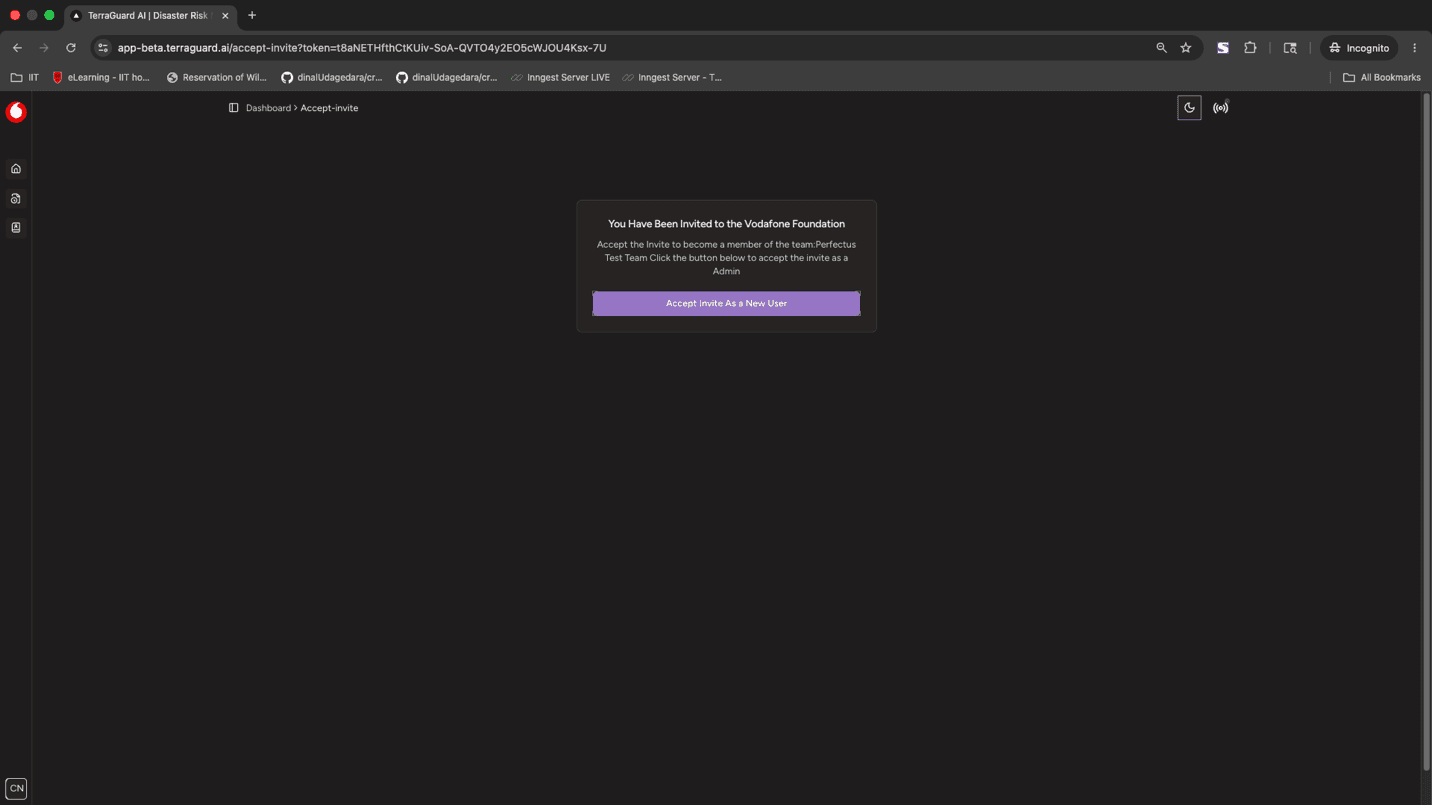
Task: Open the eLearning - IIT bookmark
Action: [101, 77]
